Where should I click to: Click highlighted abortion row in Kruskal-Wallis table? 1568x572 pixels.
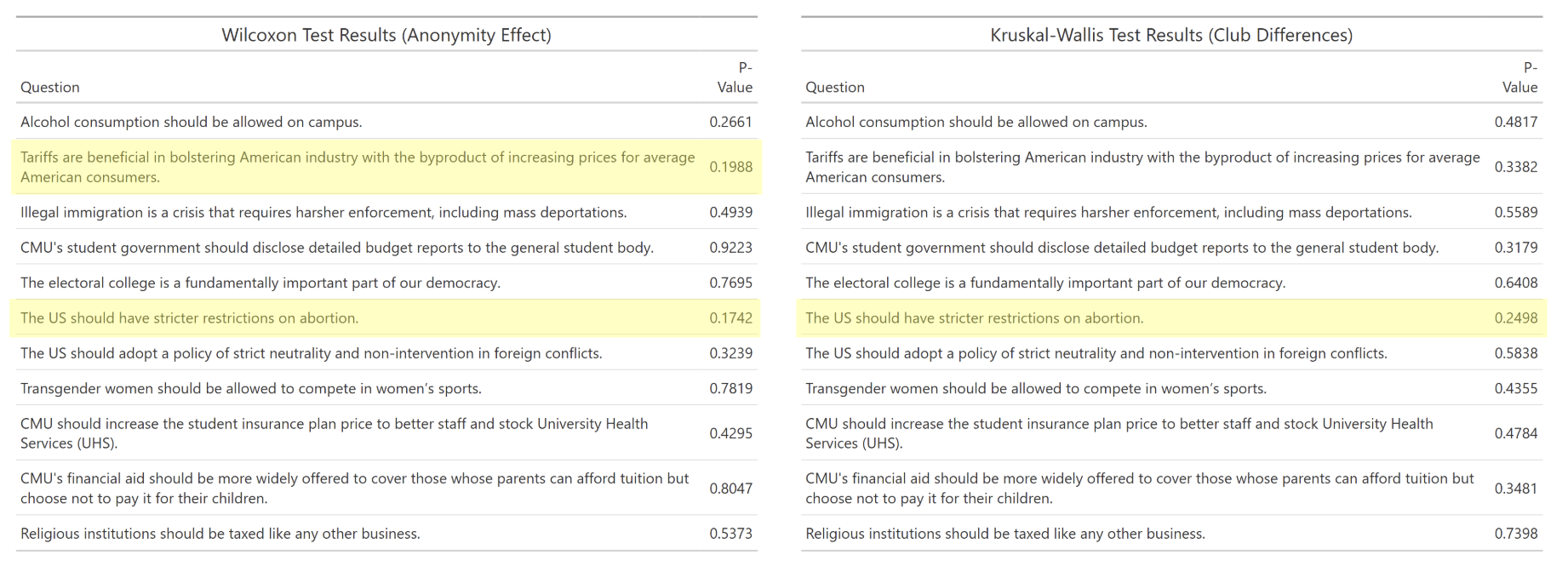1171,317
